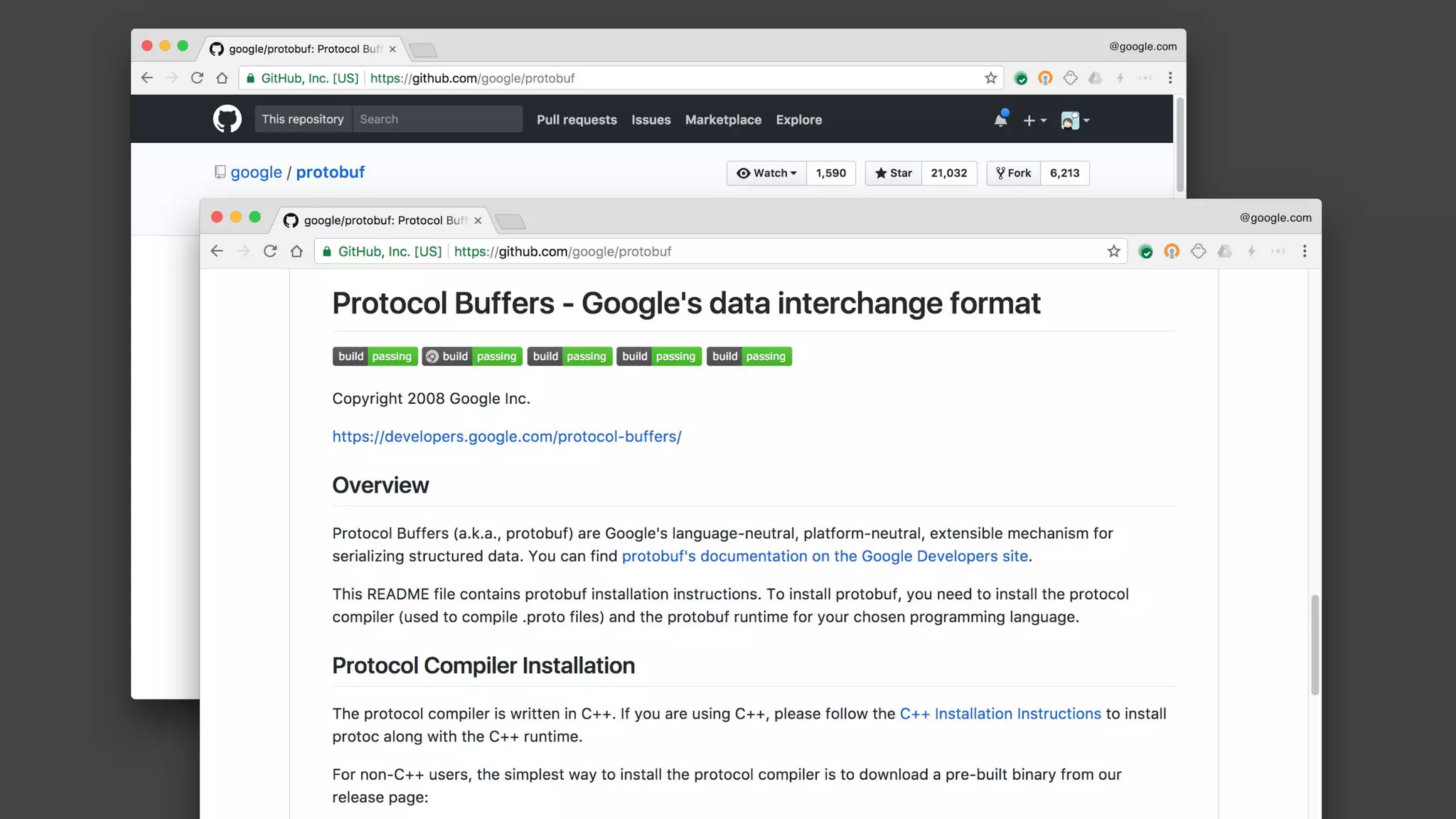Viewport: 1456px width, 819px height.
Task: Click the front window's vertical scrollbar thumb
Action: pyautogui.click(x=1315, y=644)
